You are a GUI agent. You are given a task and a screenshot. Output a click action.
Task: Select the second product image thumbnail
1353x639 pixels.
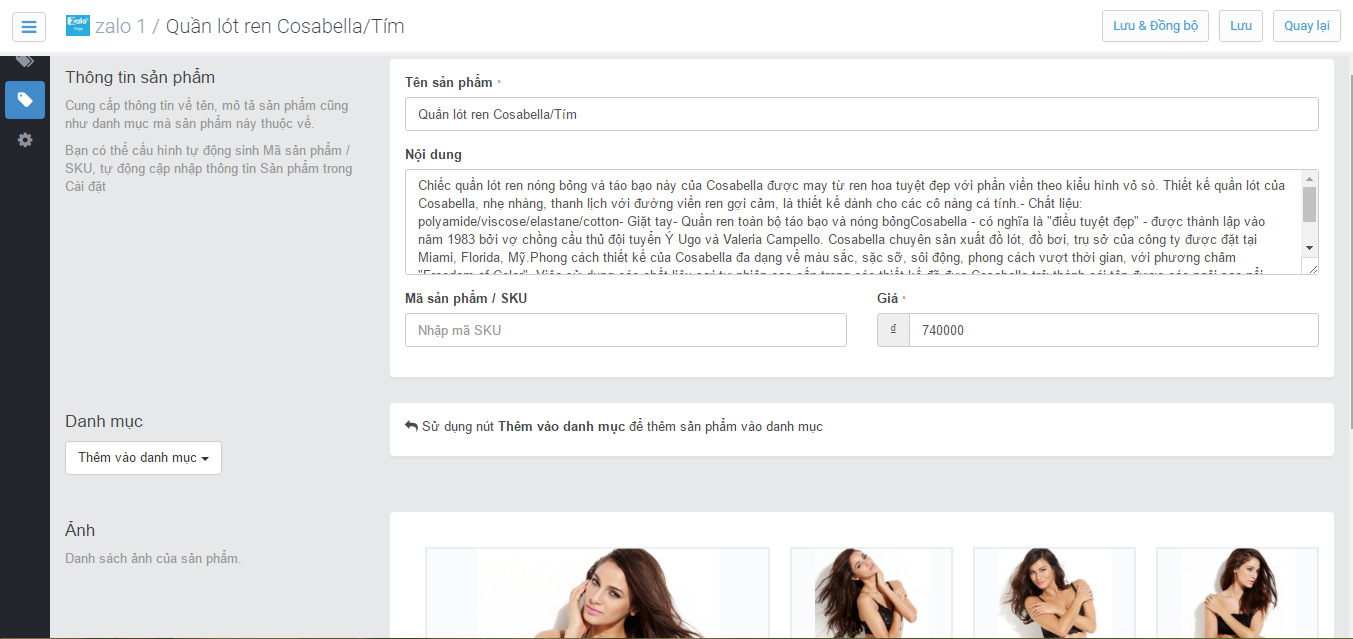pos(871,593)
